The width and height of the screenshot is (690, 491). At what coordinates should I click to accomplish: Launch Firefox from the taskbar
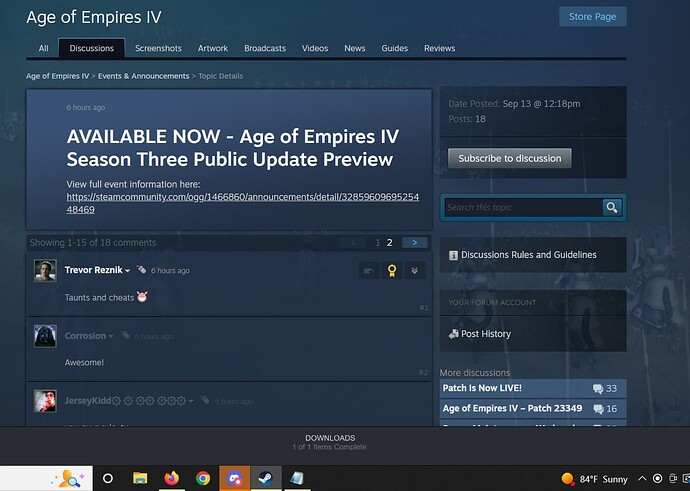coord(172,478)
